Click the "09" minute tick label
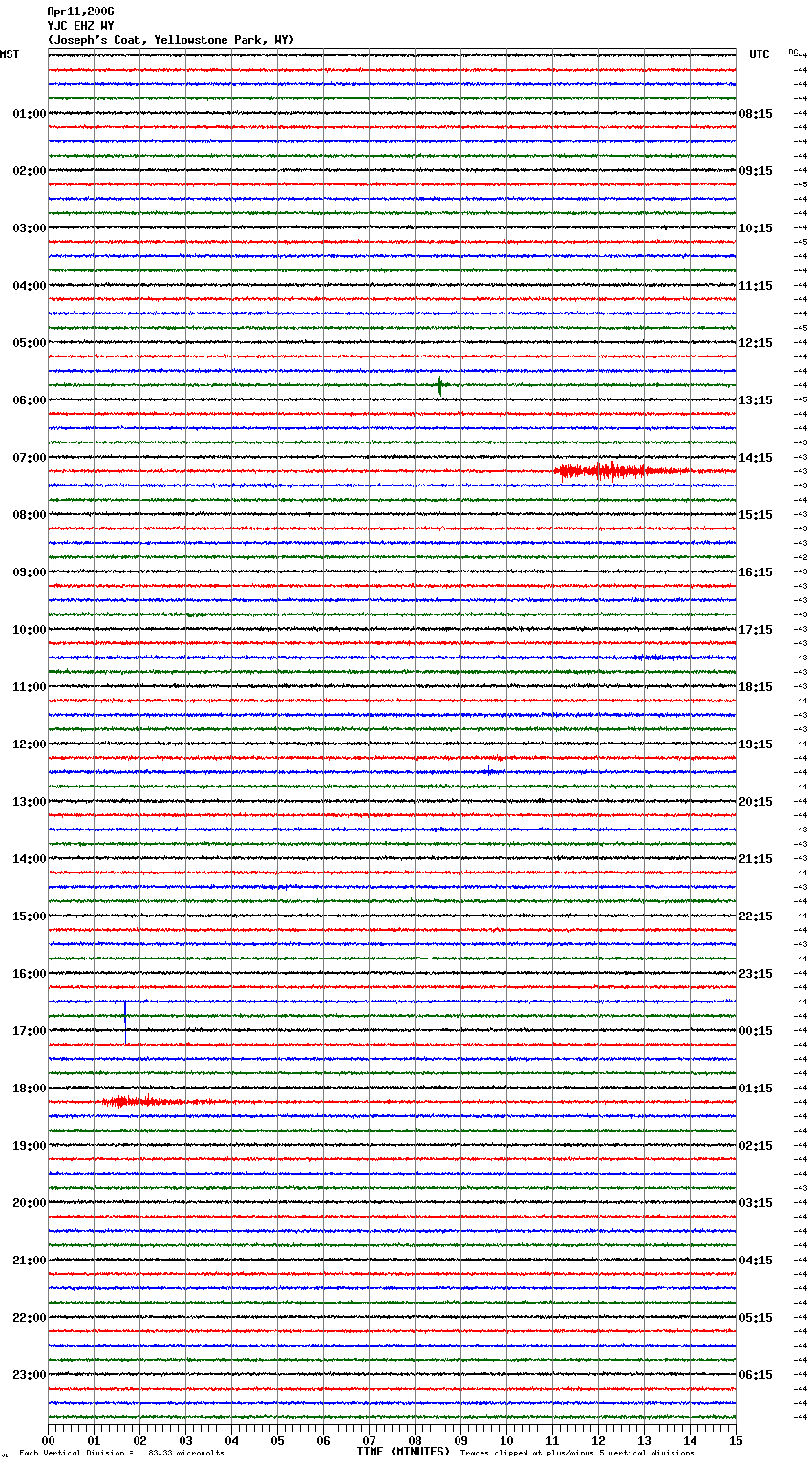Image resolution: width=812 pixels, height=1466 pixels. point(460,1440)
